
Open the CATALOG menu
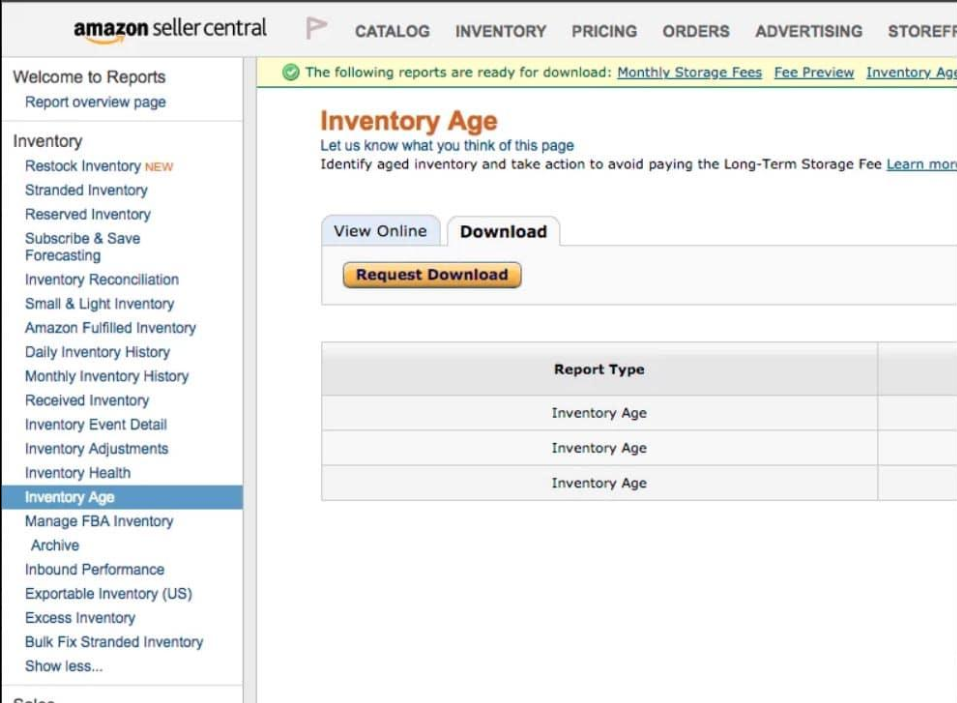(392, 31)
